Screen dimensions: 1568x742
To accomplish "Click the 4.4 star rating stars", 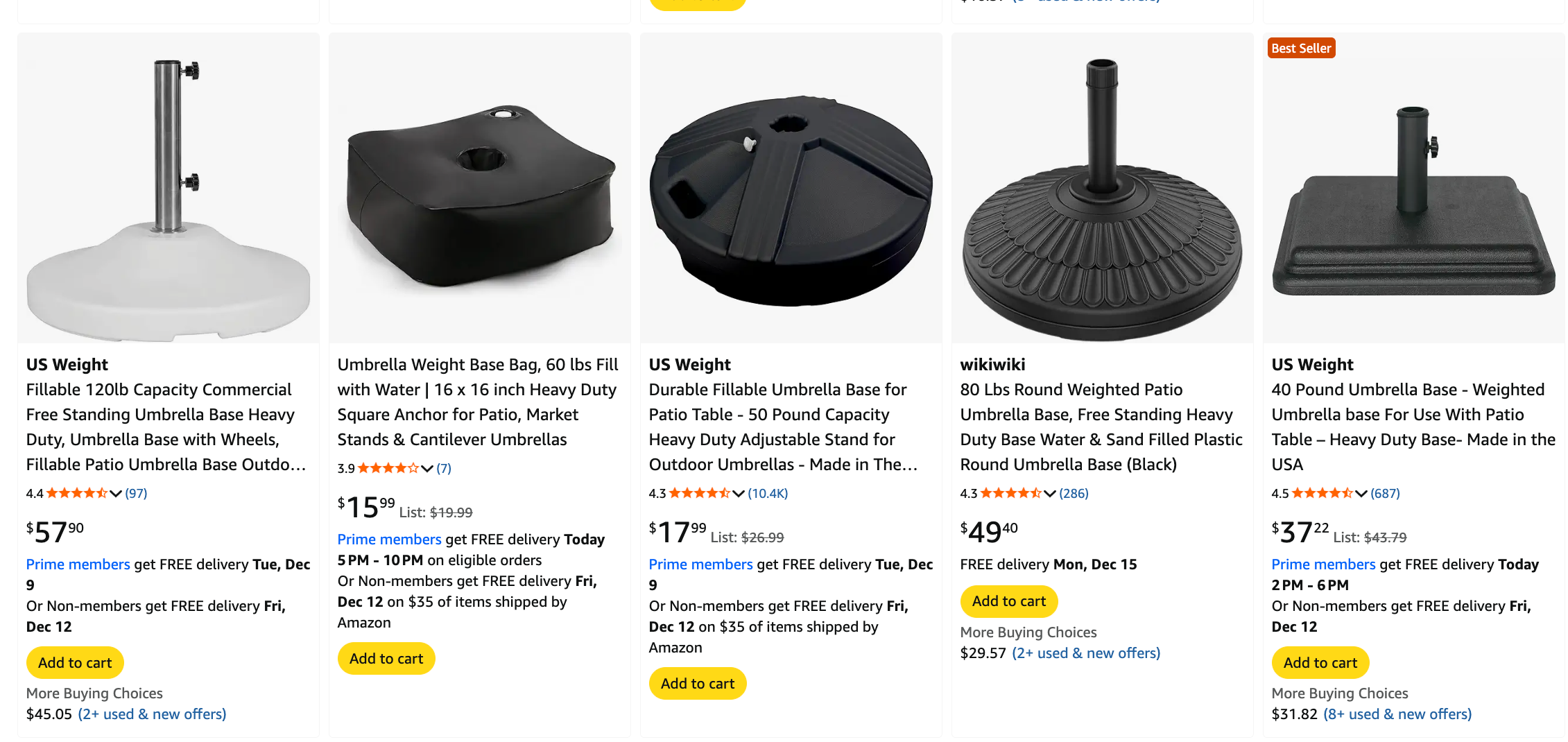I will click(76, 494).
